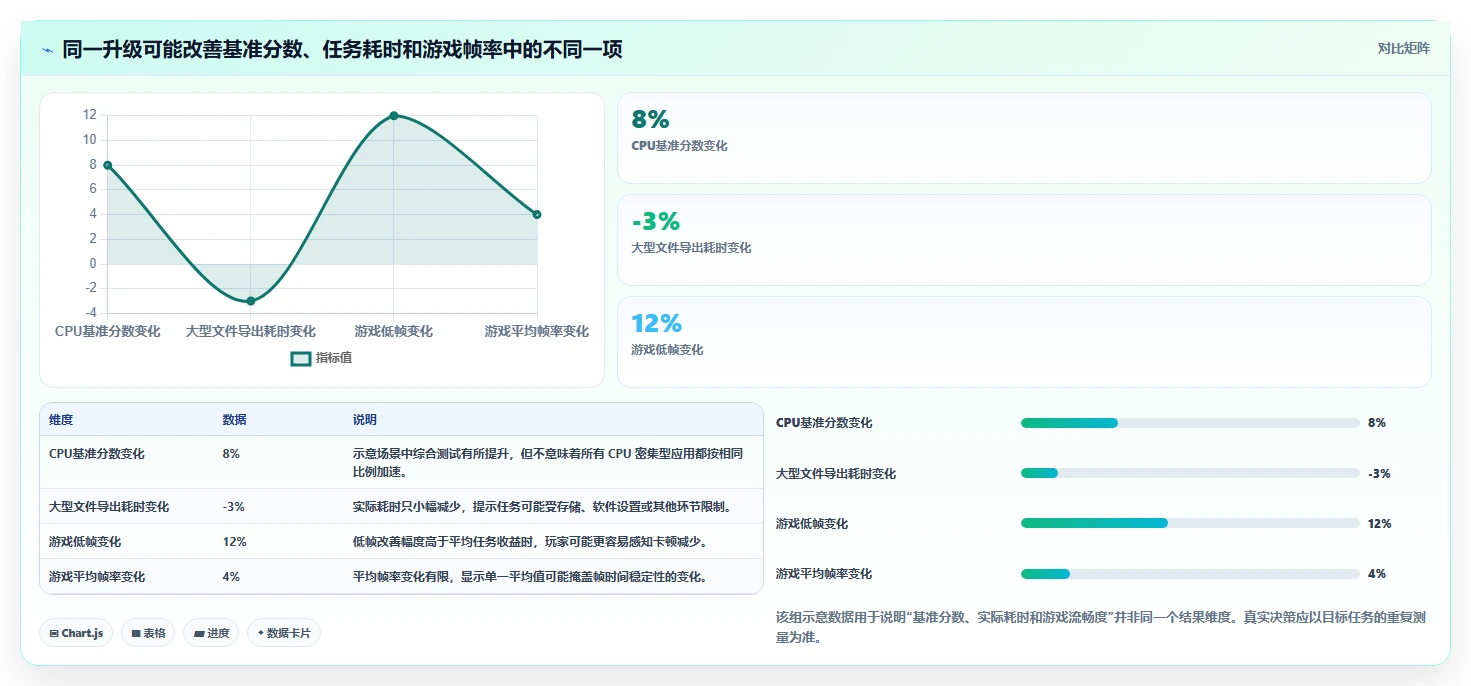Image resolution: width=1471 pixels, height=686 pixels.
Task: Click the description starting 示意场景中综合测试有所提升
Action: coord(548,462)
